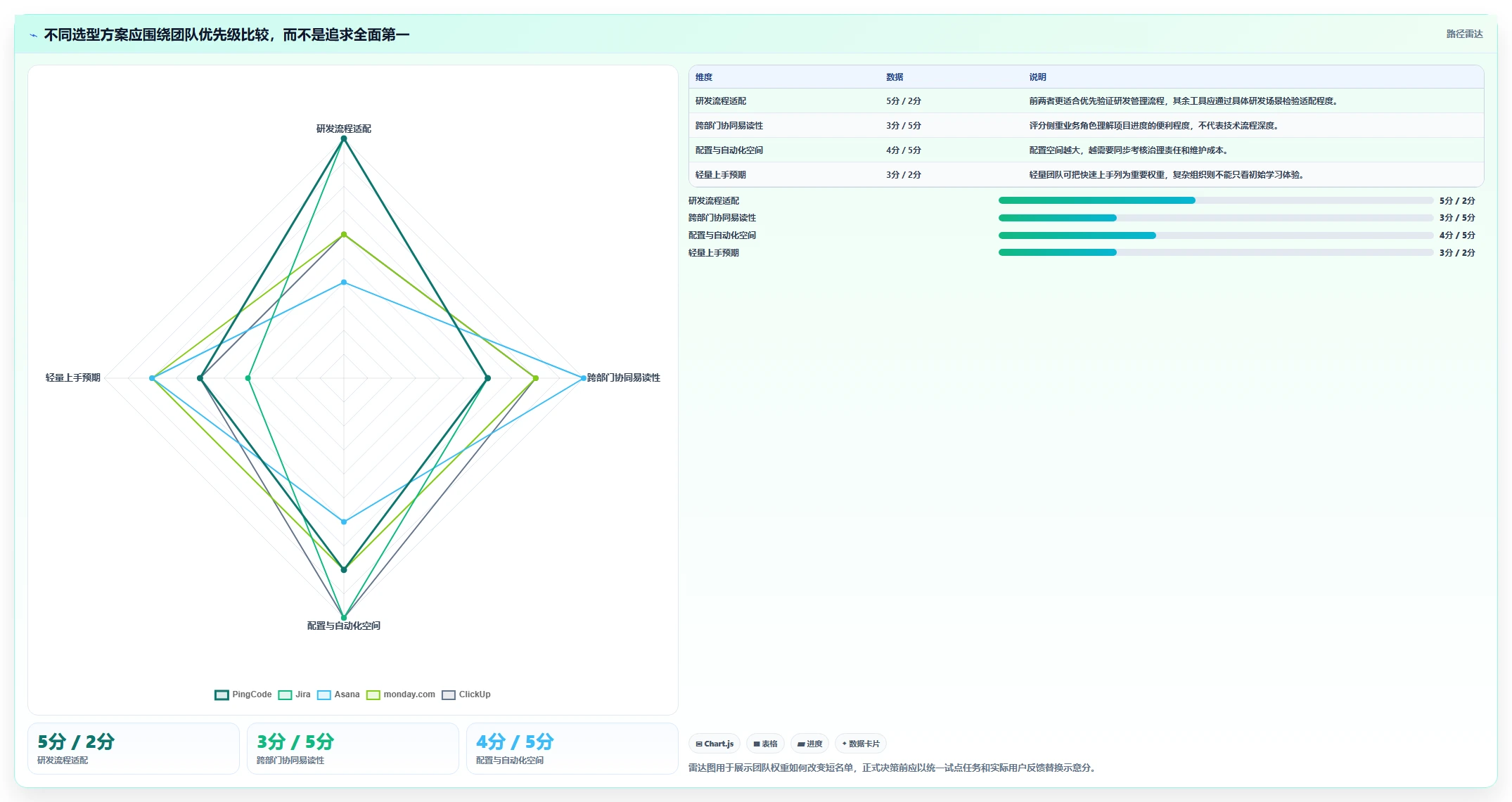Click the 研发流程适配 progress bar
Viewport: 1512px width, 802px height.
point(1215,200)
